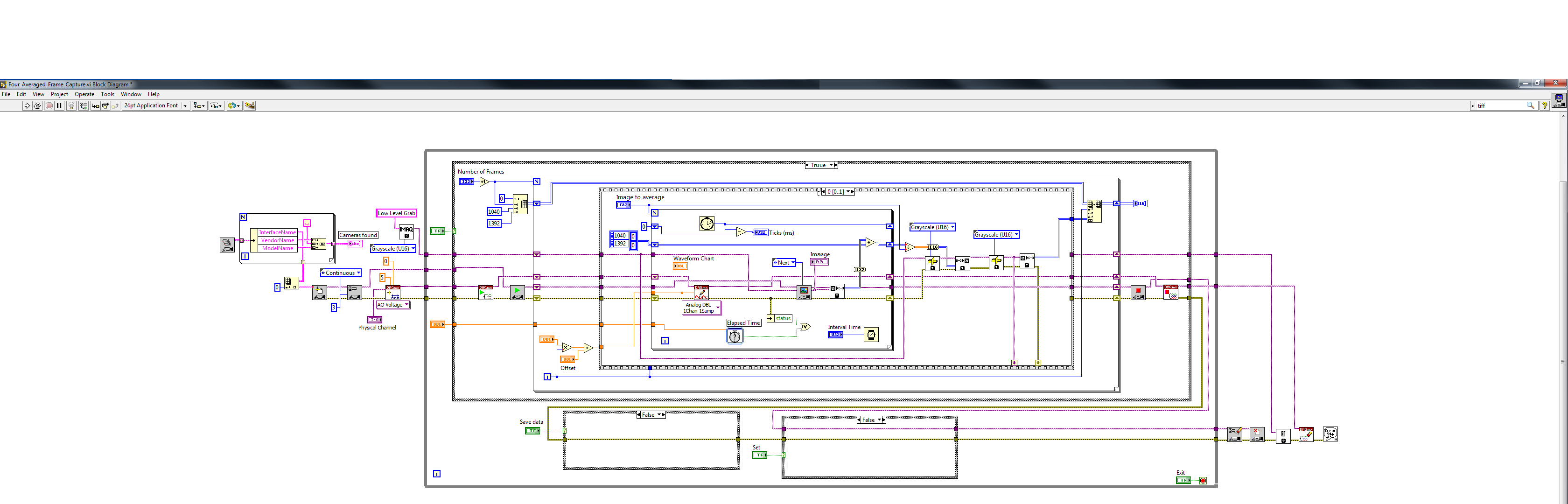Screen dimensions: 1568x504
Task: Select the Tick Count clock node
Action: 707,224
